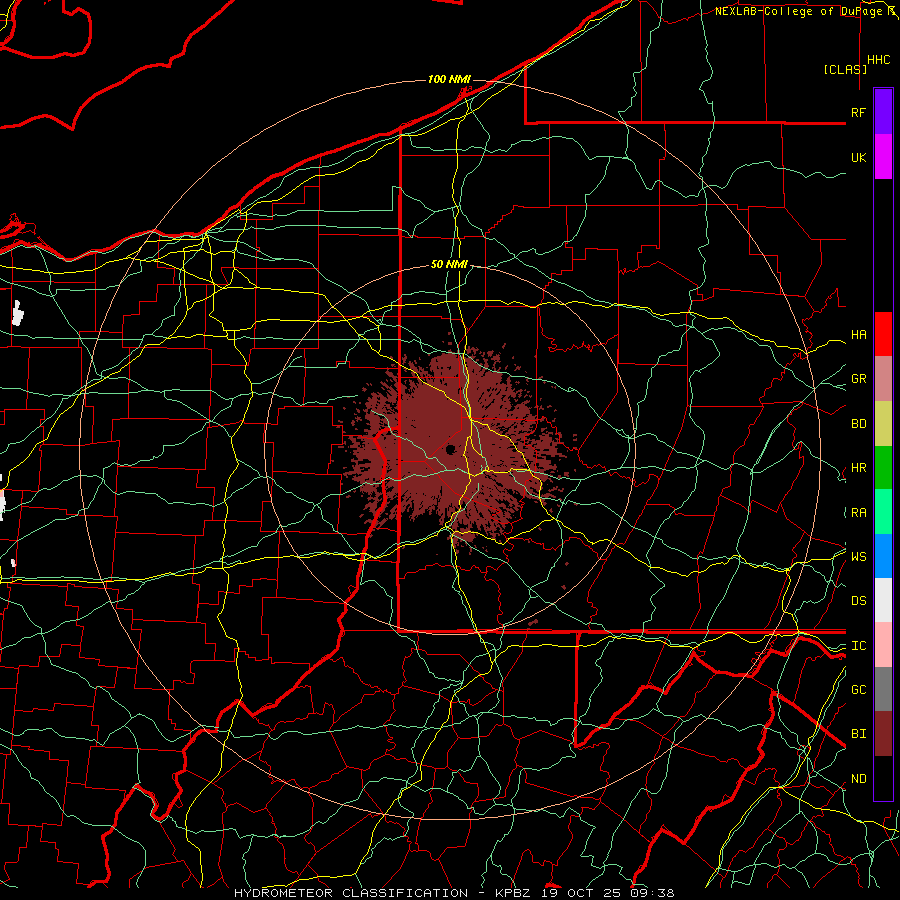Click the brown BI legend swatch

click(x=883, y=734)
